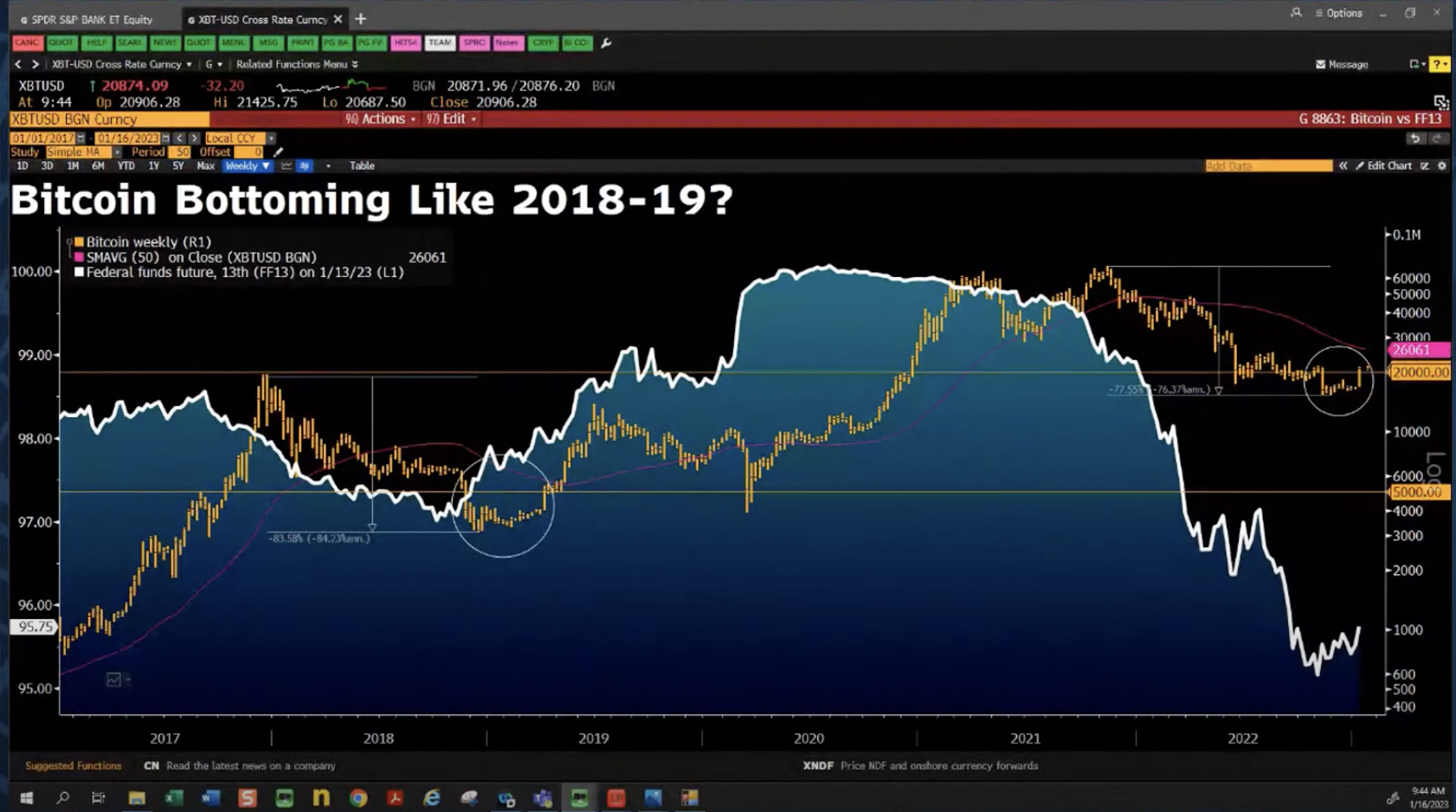Expand the Edit menu dropdown
This screenshot has width=1456, height=812.
(x=451, y=119)
